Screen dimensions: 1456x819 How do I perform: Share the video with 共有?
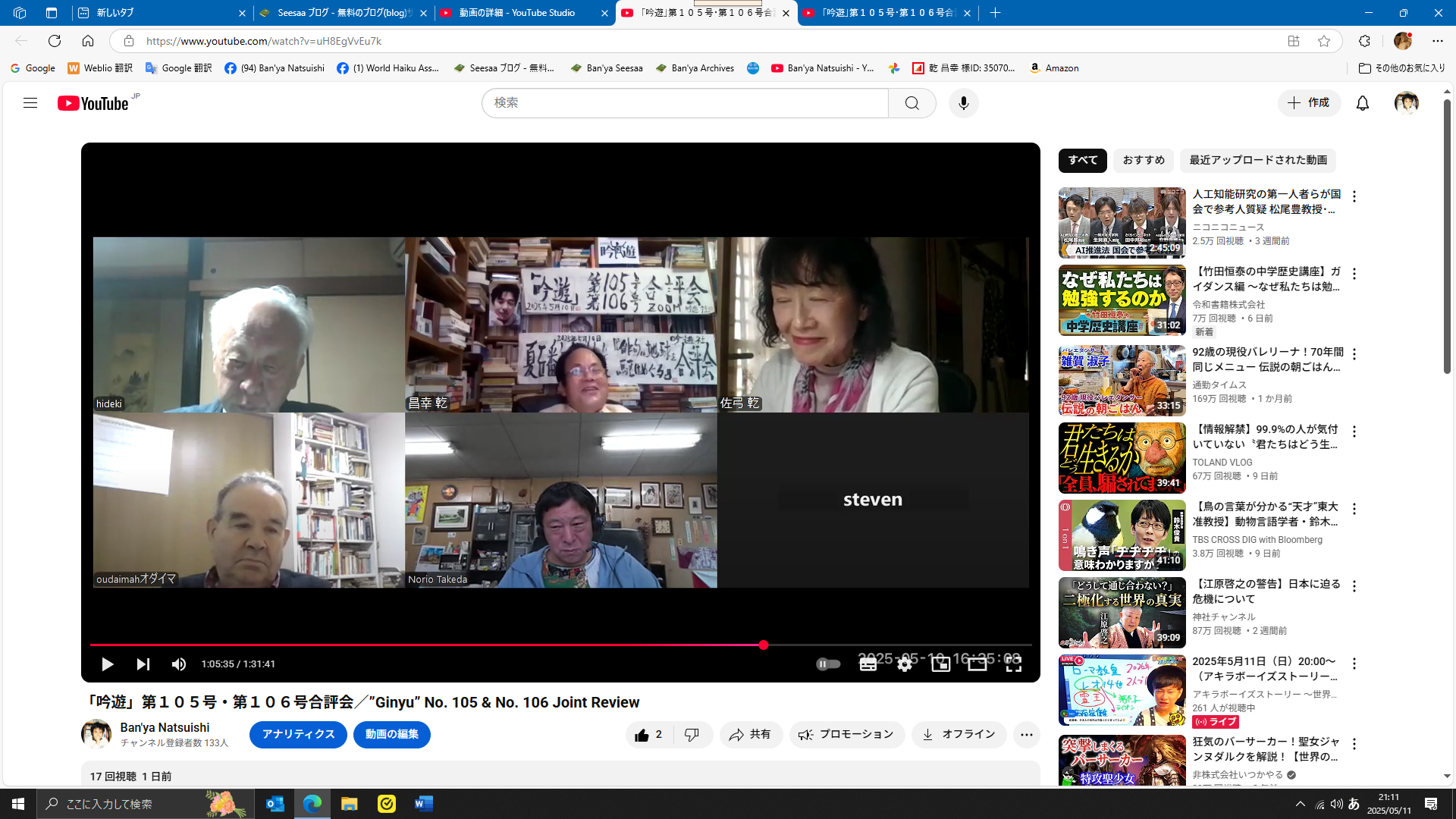pos(750,734)
